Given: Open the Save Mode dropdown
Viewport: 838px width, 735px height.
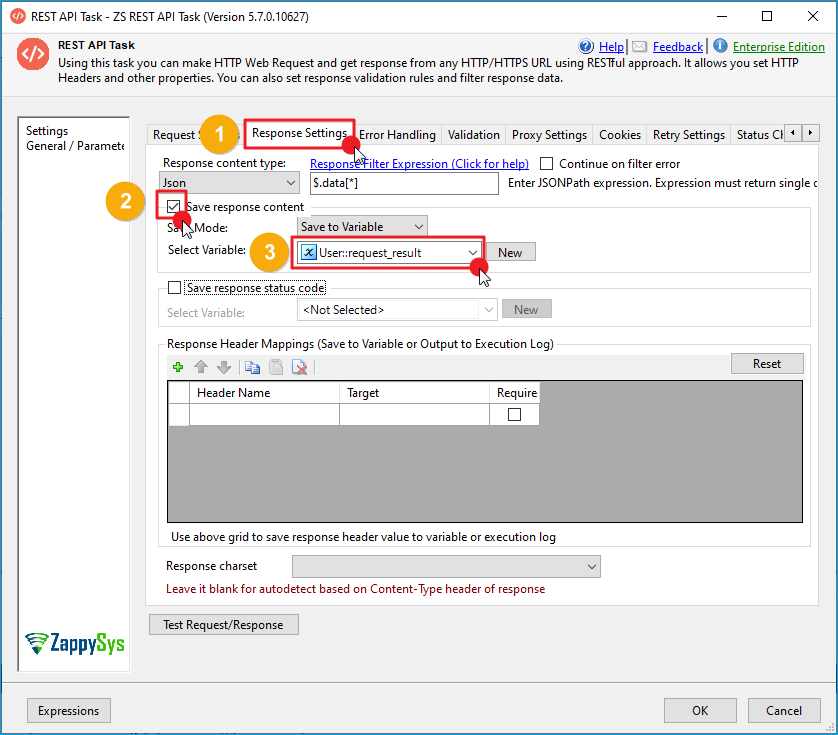Looking at the screenshot, I should (x=419, y=226).
